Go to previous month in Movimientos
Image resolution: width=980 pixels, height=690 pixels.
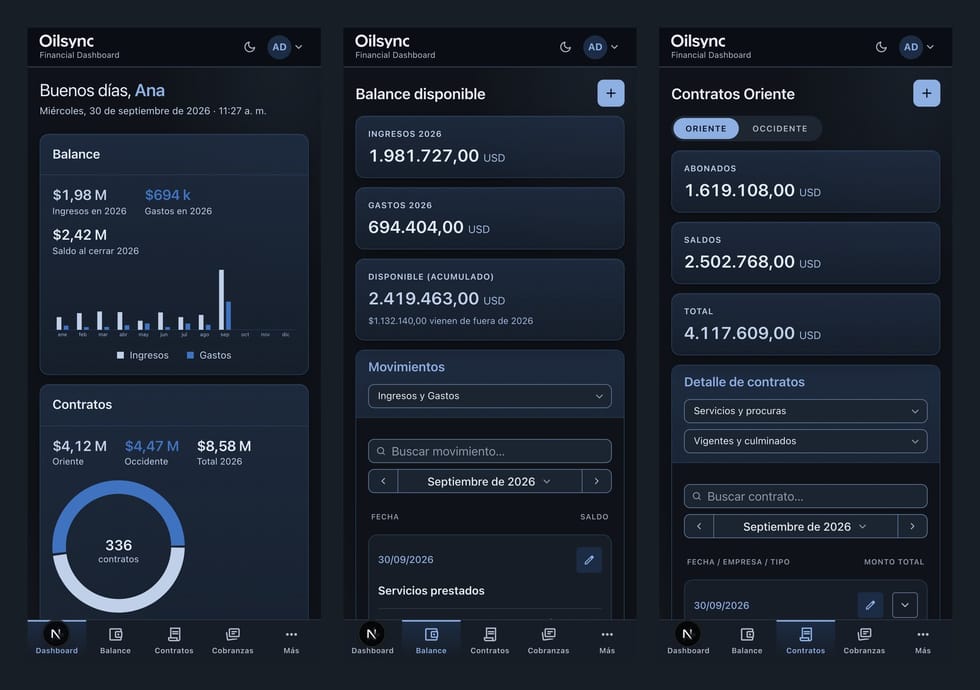tap(383, 481)
